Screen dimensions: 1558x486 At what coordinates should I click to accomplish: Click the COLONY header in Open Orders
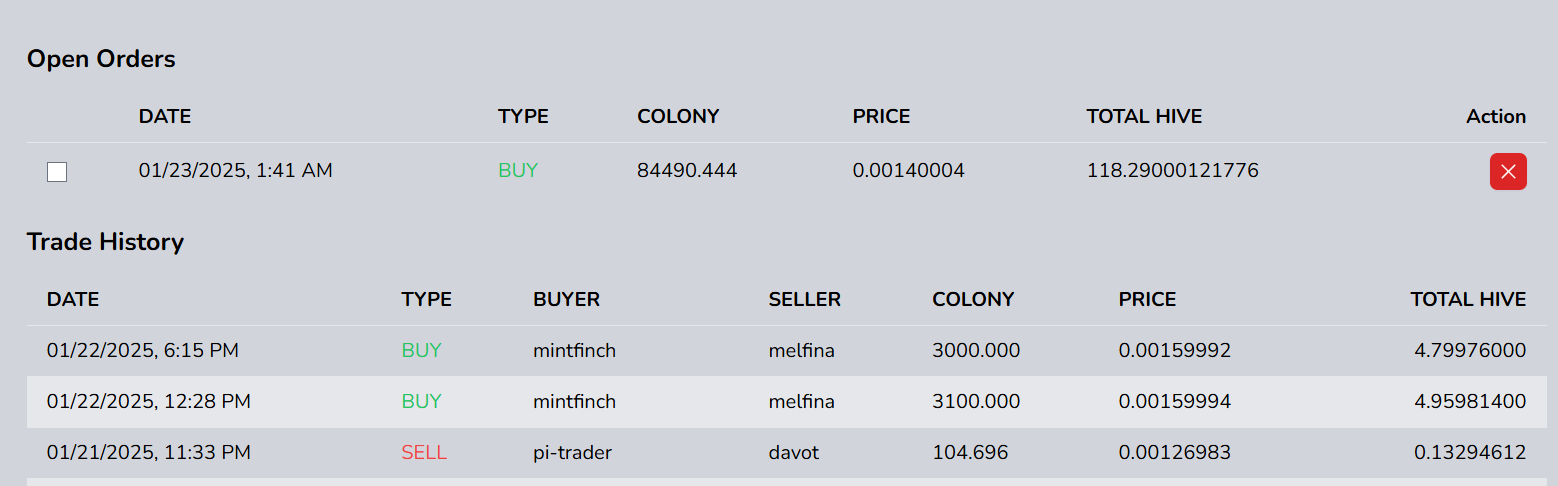click(678, 116)
